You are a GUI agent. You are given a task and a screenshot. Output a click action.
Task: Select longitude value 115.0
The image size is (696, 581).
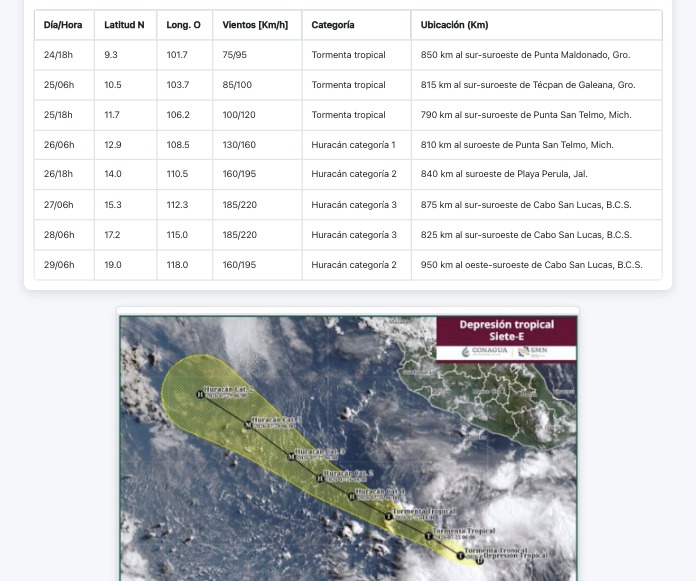pyautogui.click(x=177, y=235)
